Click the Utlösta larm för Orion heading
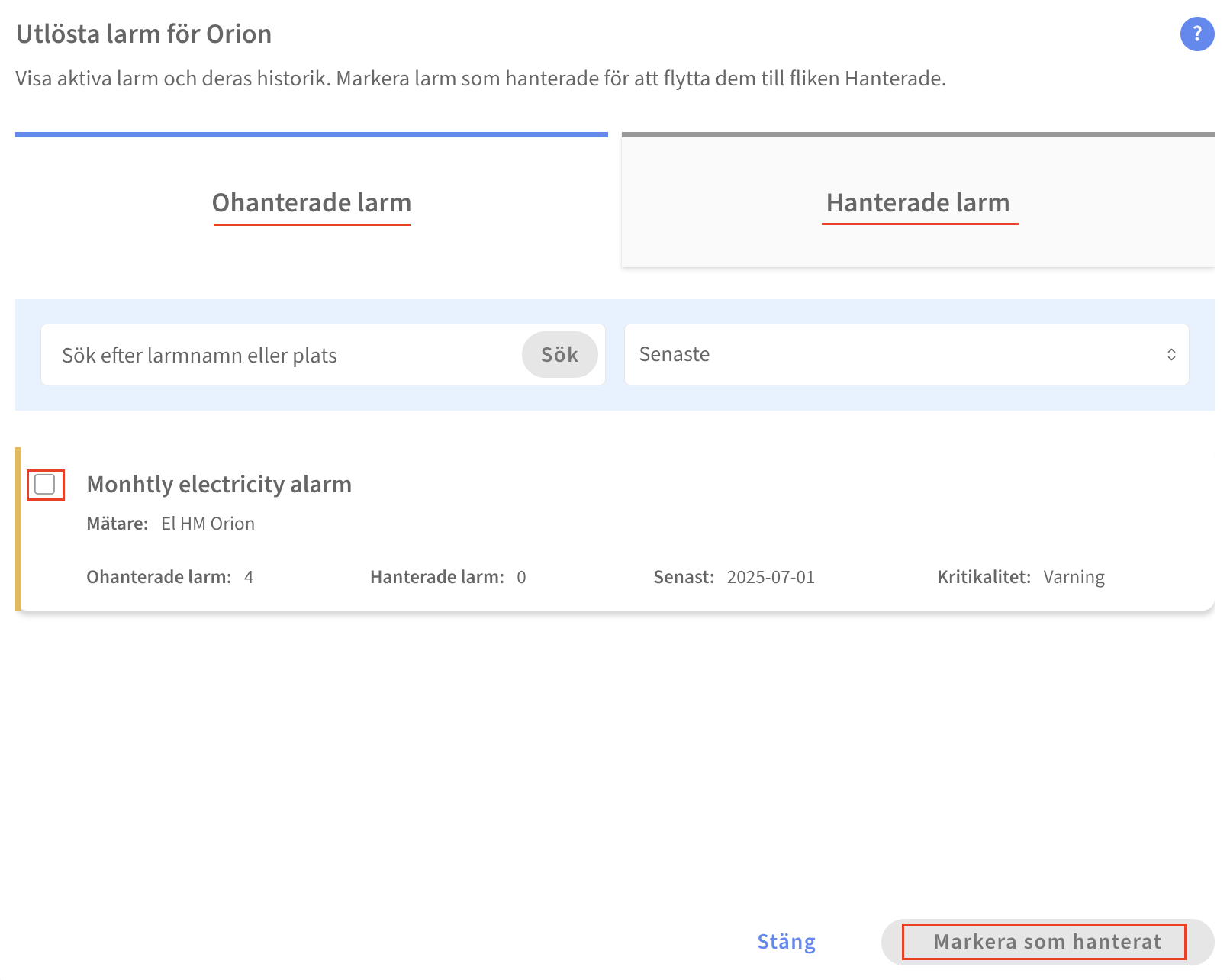Screen dimensions: 1230x980 tap(143, 34)
